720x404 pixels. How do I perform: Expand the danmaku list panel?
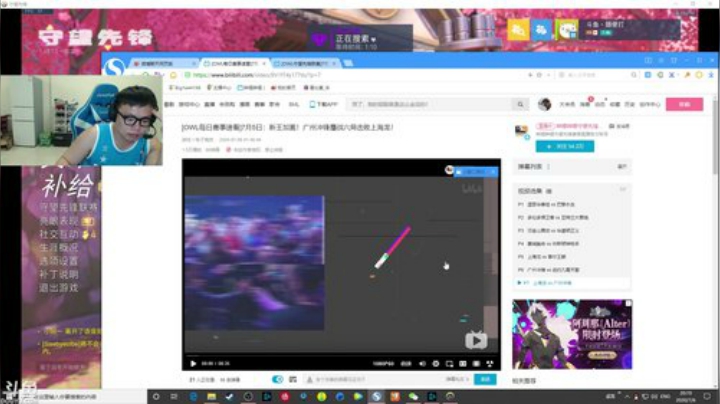pyautogui.click(x=622, y=167)
